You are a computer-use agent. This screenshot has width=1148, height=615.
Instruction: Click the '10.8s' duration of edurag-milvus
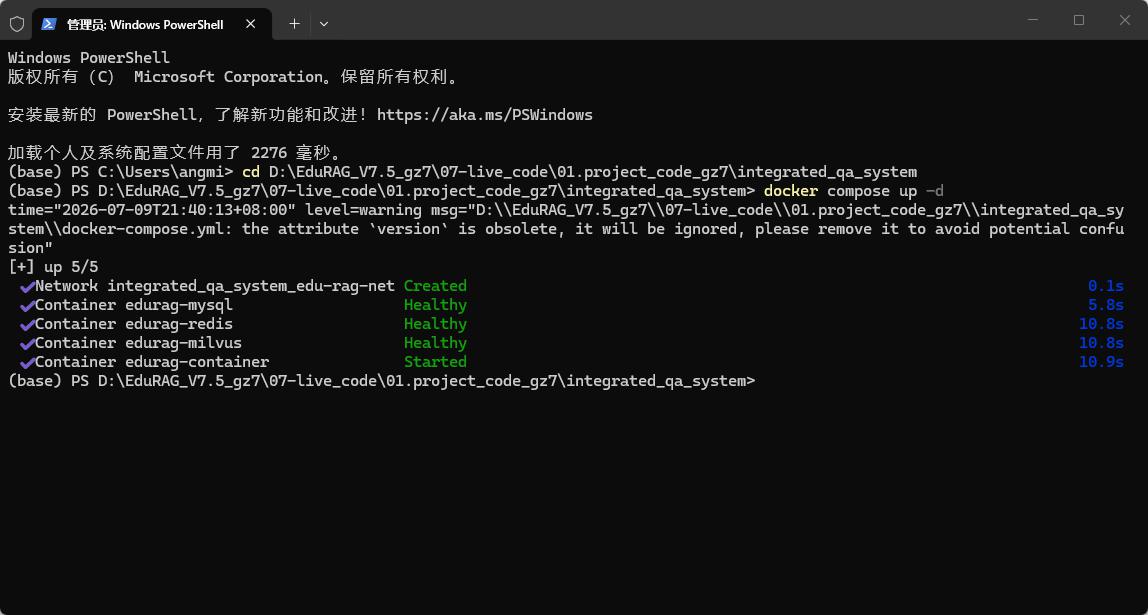(1101, 343)
